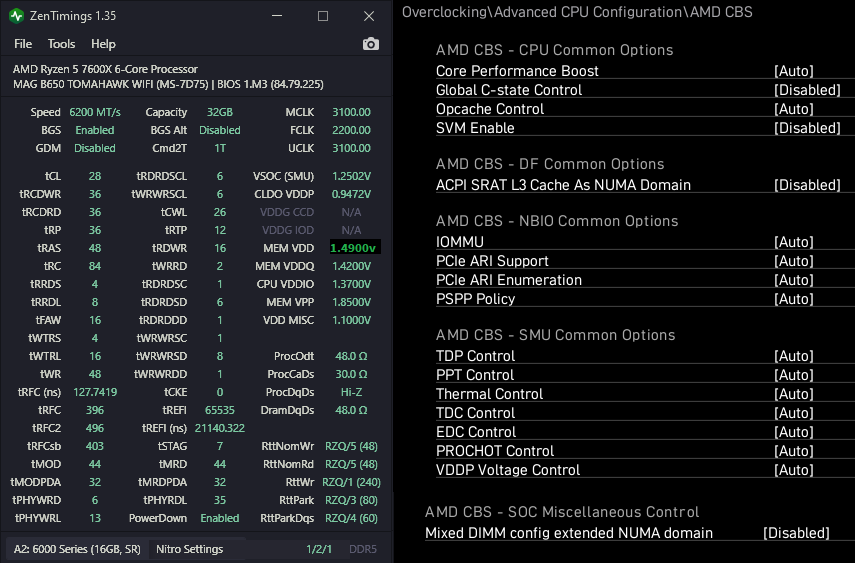This screenshot has width=855, height=563.
Task: Click the AMD Ryzen 5 7600X processor name
Action: (105, 69)
